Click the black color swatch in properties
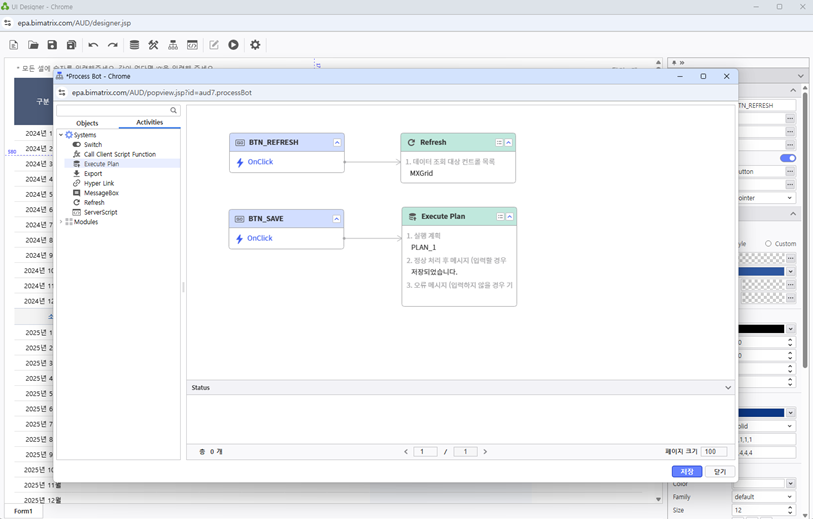The height and width of the screenshot is (519, 813). click(x=761, y=329)
